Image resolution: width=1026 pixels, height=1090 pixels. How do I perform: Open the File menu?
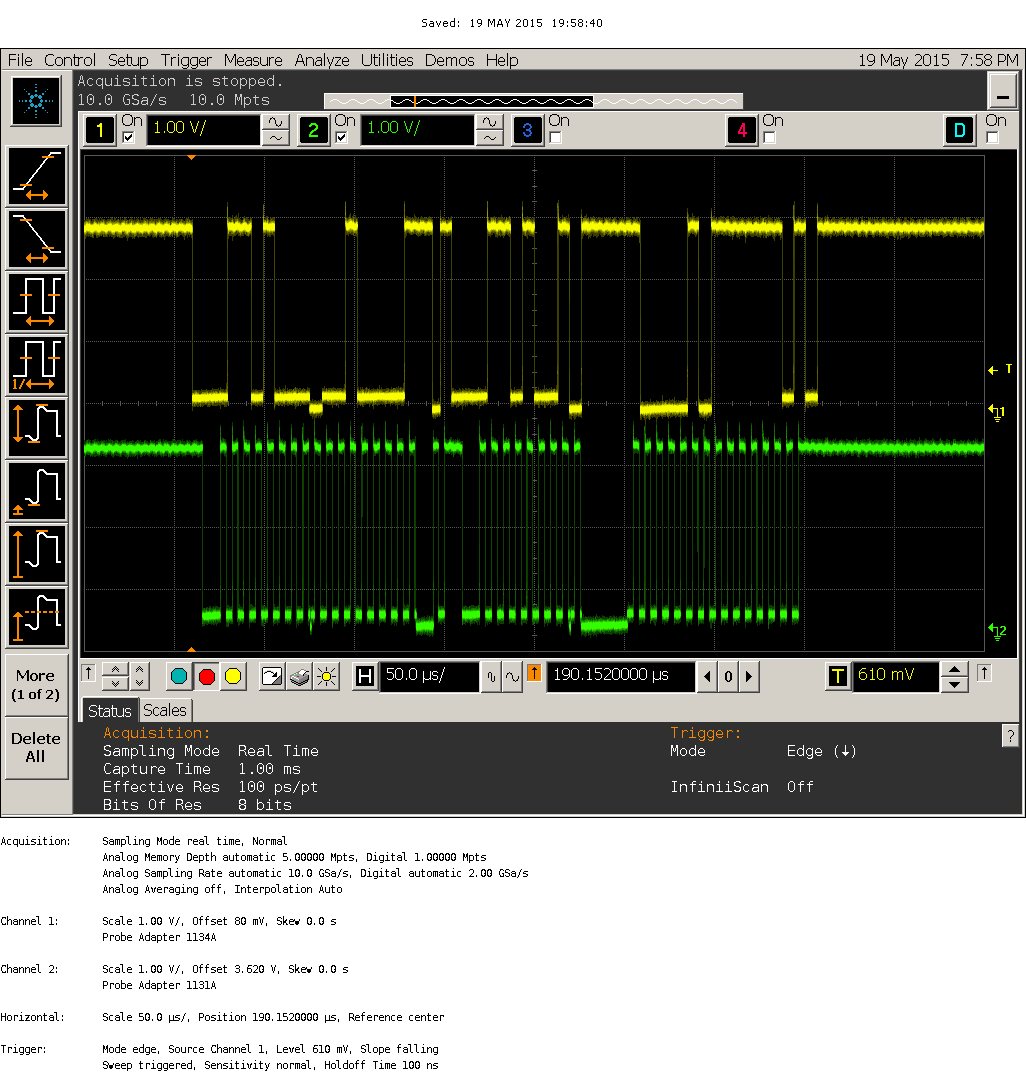(20, 60)
